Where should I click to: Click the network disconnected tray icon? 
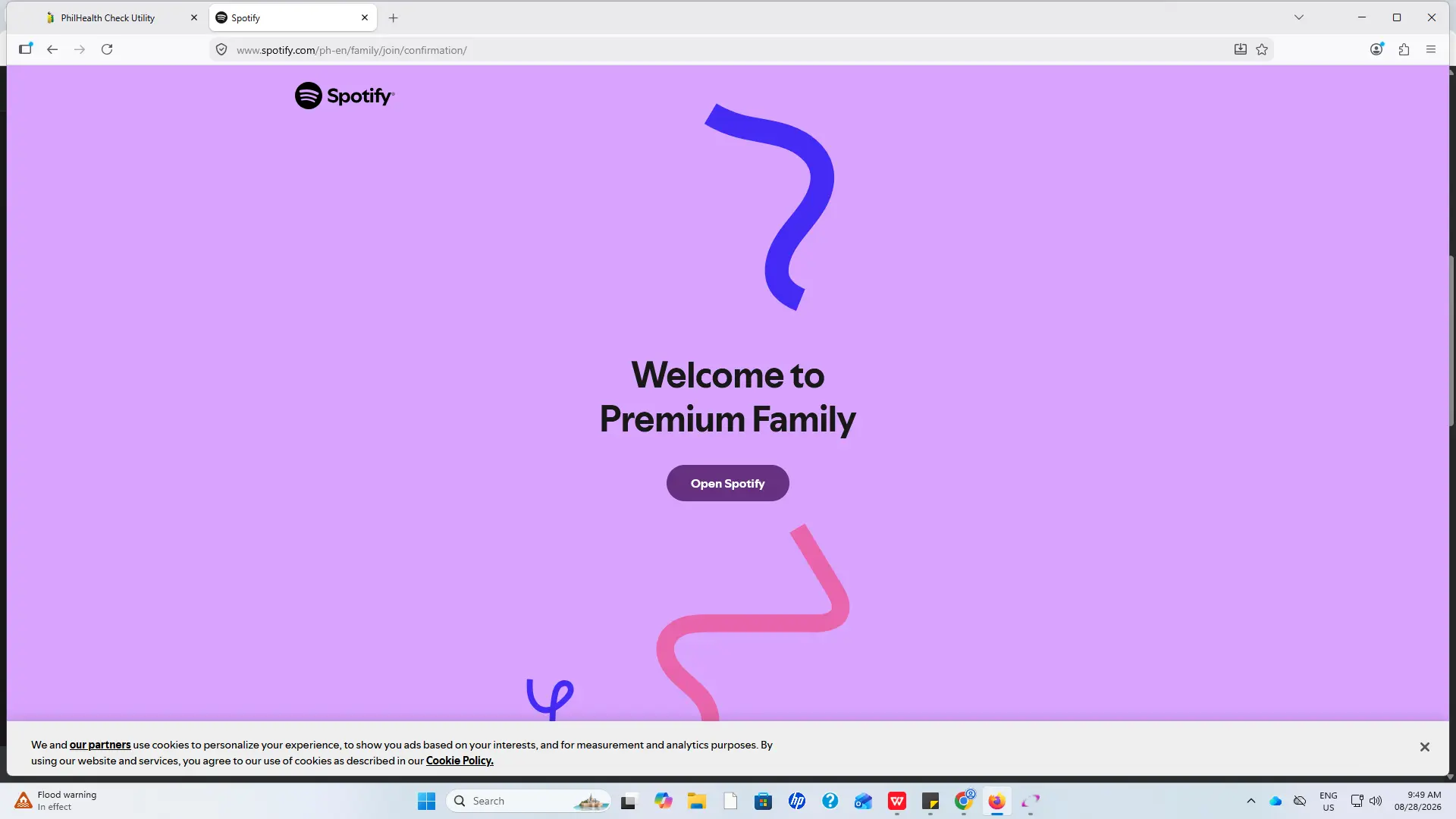tap(1300, 801)
